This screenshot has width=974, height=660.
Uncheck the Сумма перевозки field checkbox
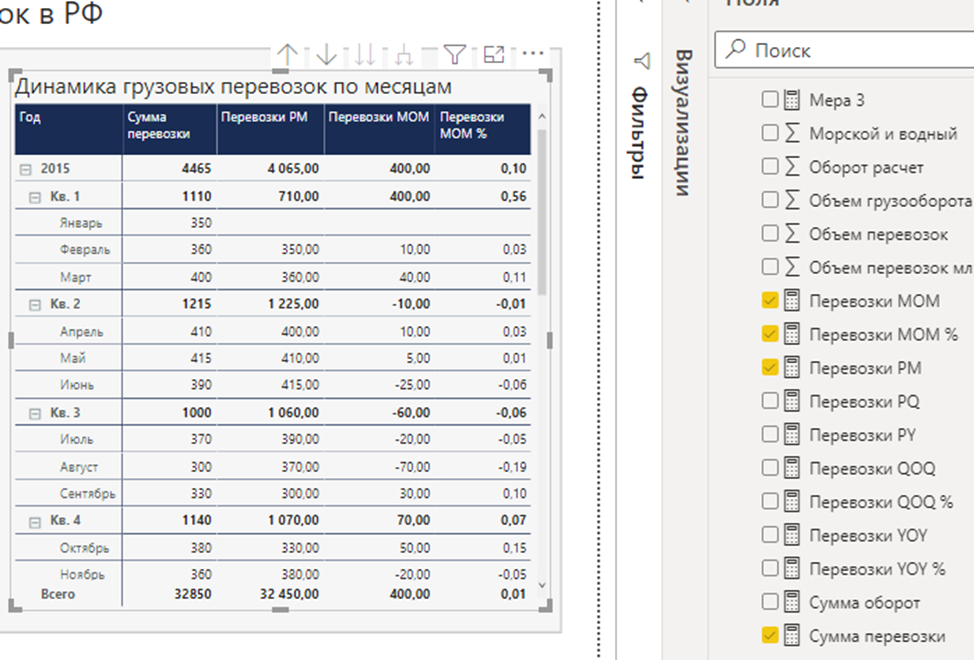770,635
